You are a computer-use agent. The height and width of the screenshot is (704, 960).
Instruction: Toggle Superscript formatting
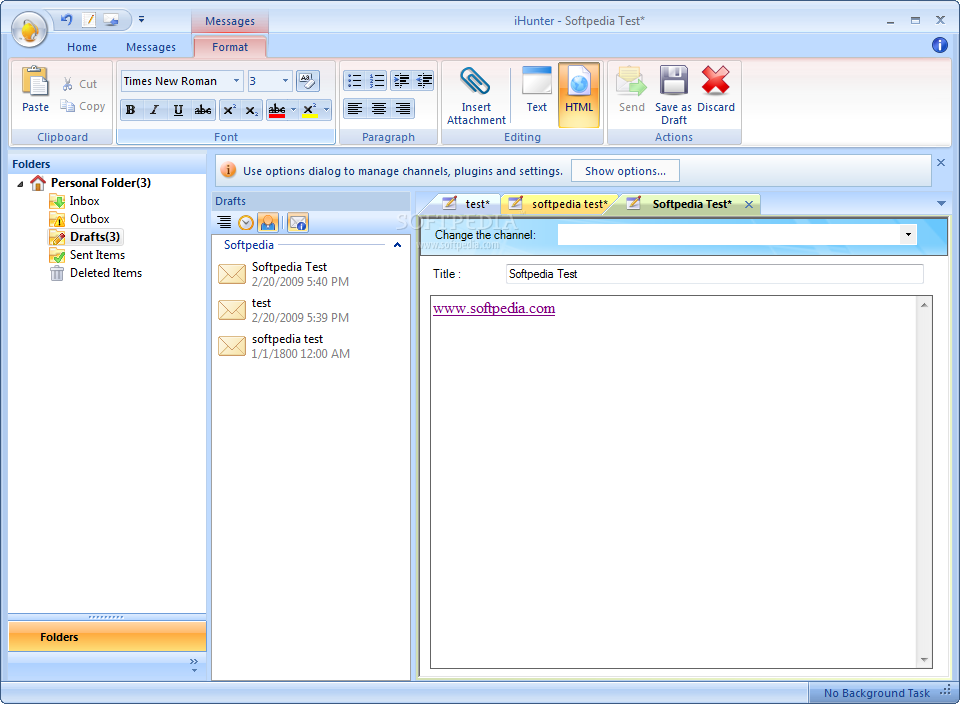click(229, 110)
